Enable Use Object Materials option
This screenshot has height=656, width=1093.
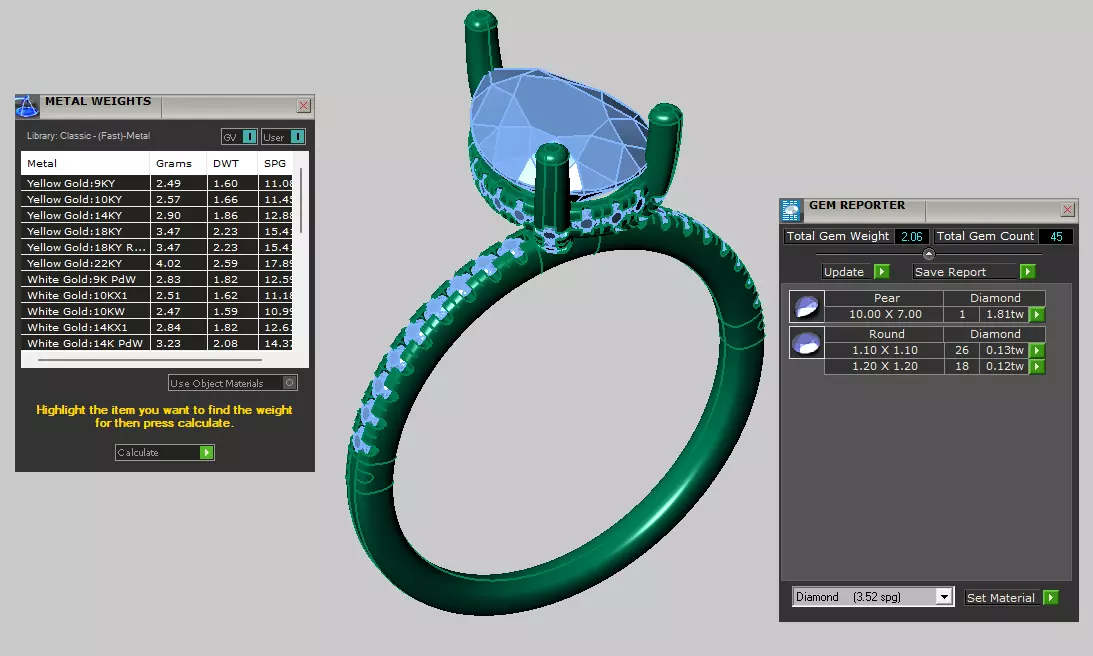click(233, 383)
